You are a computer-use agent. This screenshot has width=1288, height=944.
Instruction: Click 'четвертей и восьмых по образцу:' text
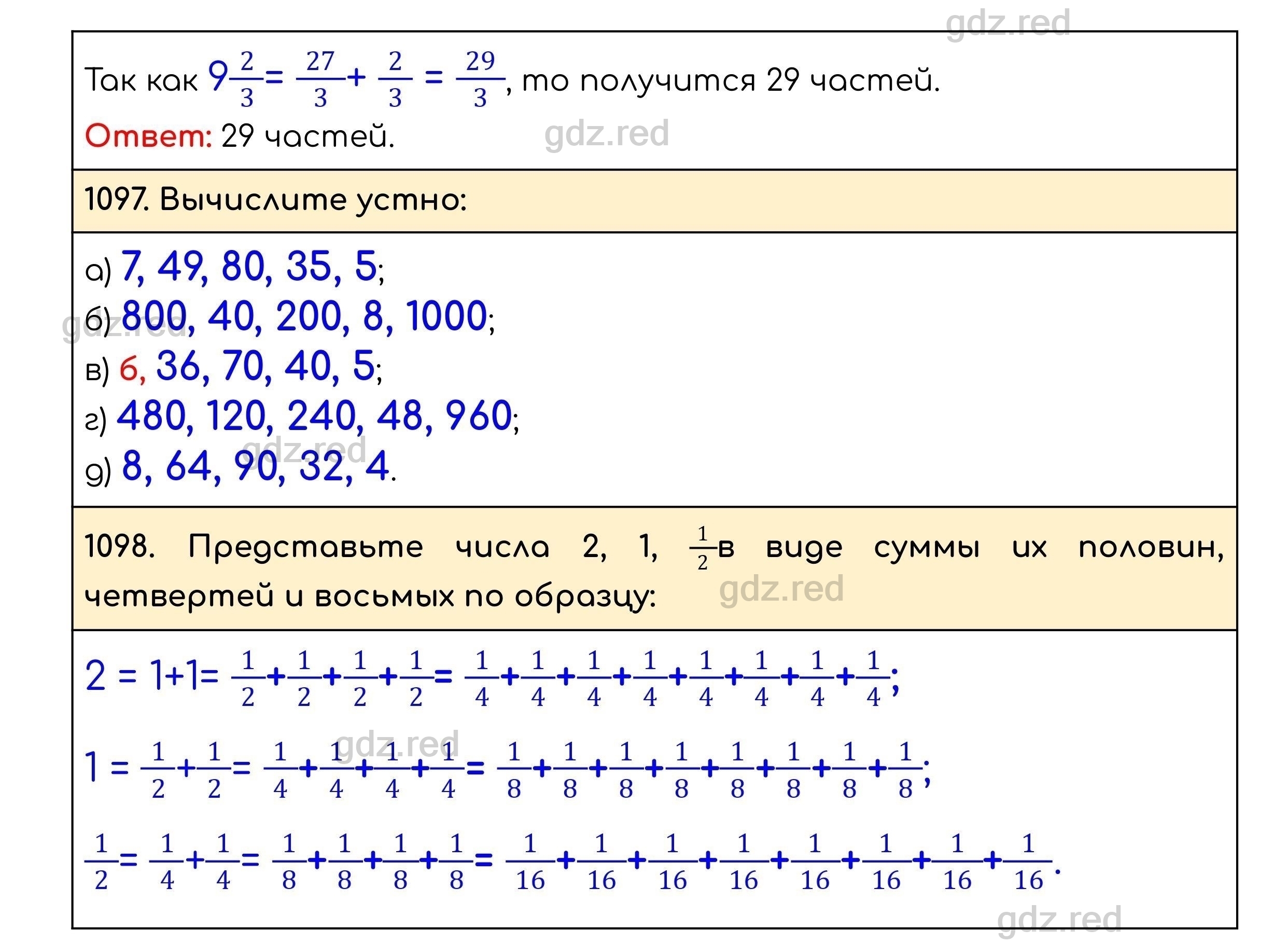click(x=370, y=598)
